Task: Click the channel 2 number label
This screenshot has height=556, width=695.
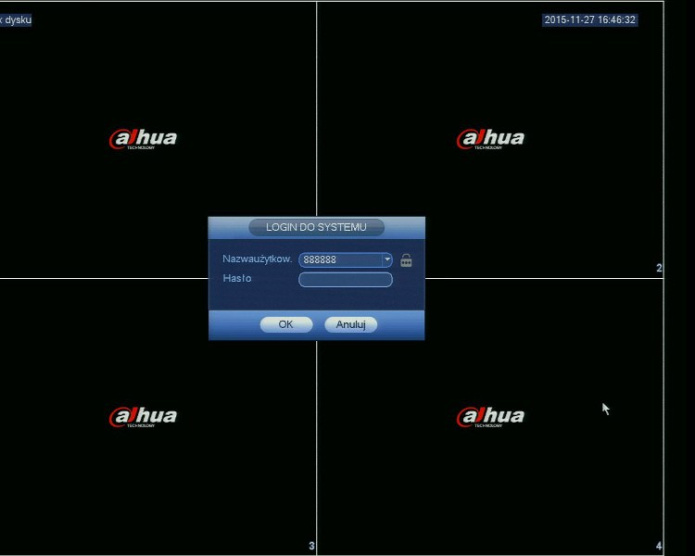Action: (658, 268)
